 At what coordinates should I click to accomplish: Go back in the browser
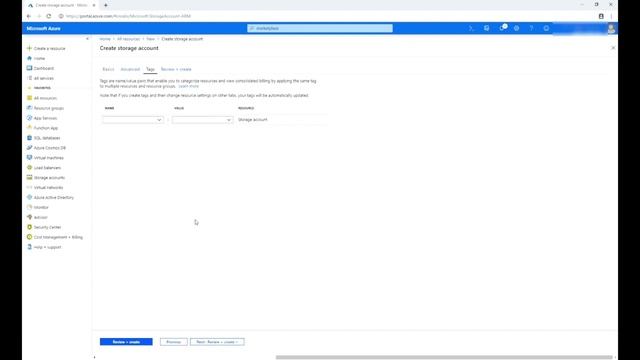[29, 16]
